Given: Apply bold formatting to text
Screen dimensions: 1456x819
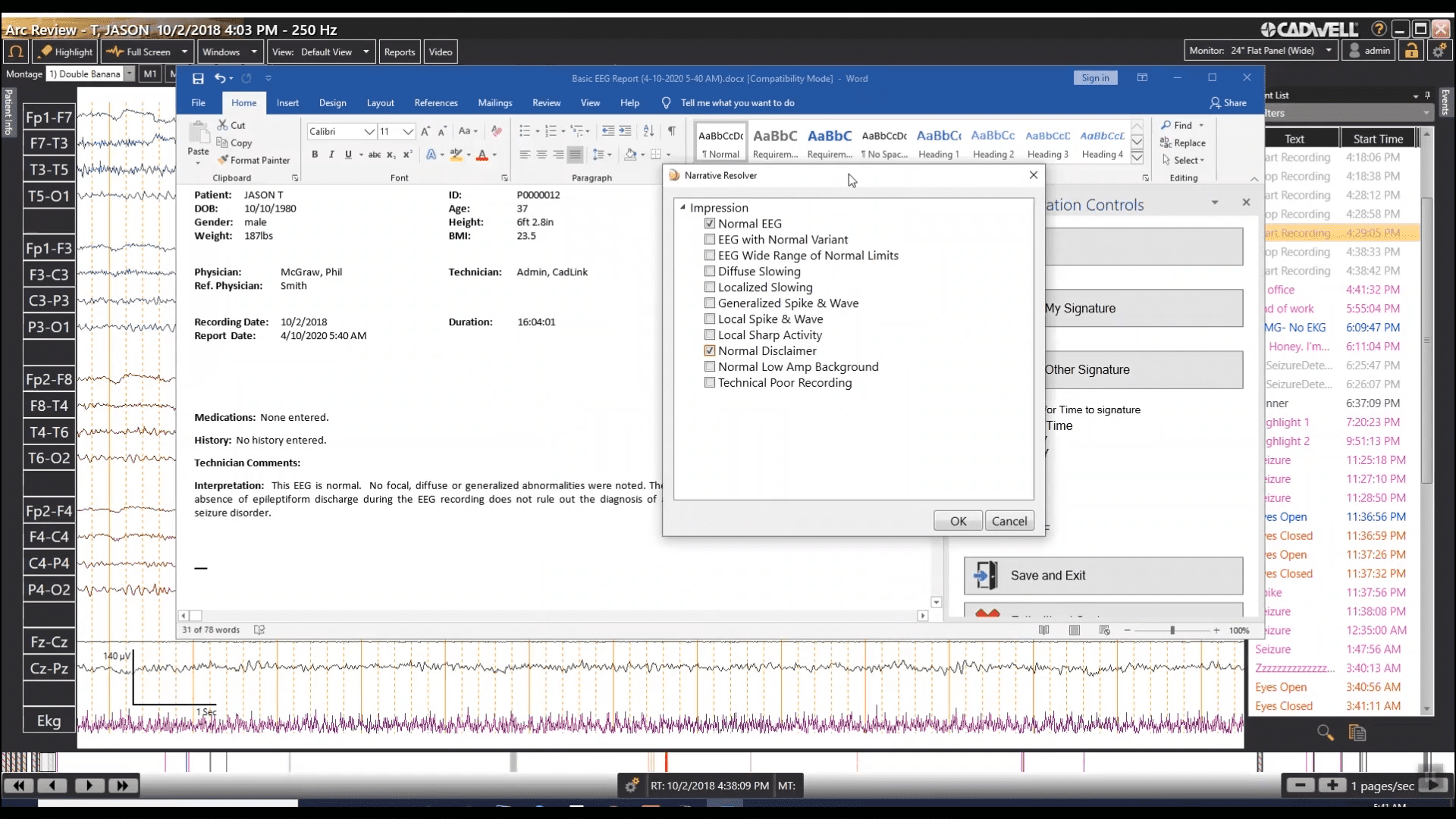Looking at the screenshot, I should 314,154.
